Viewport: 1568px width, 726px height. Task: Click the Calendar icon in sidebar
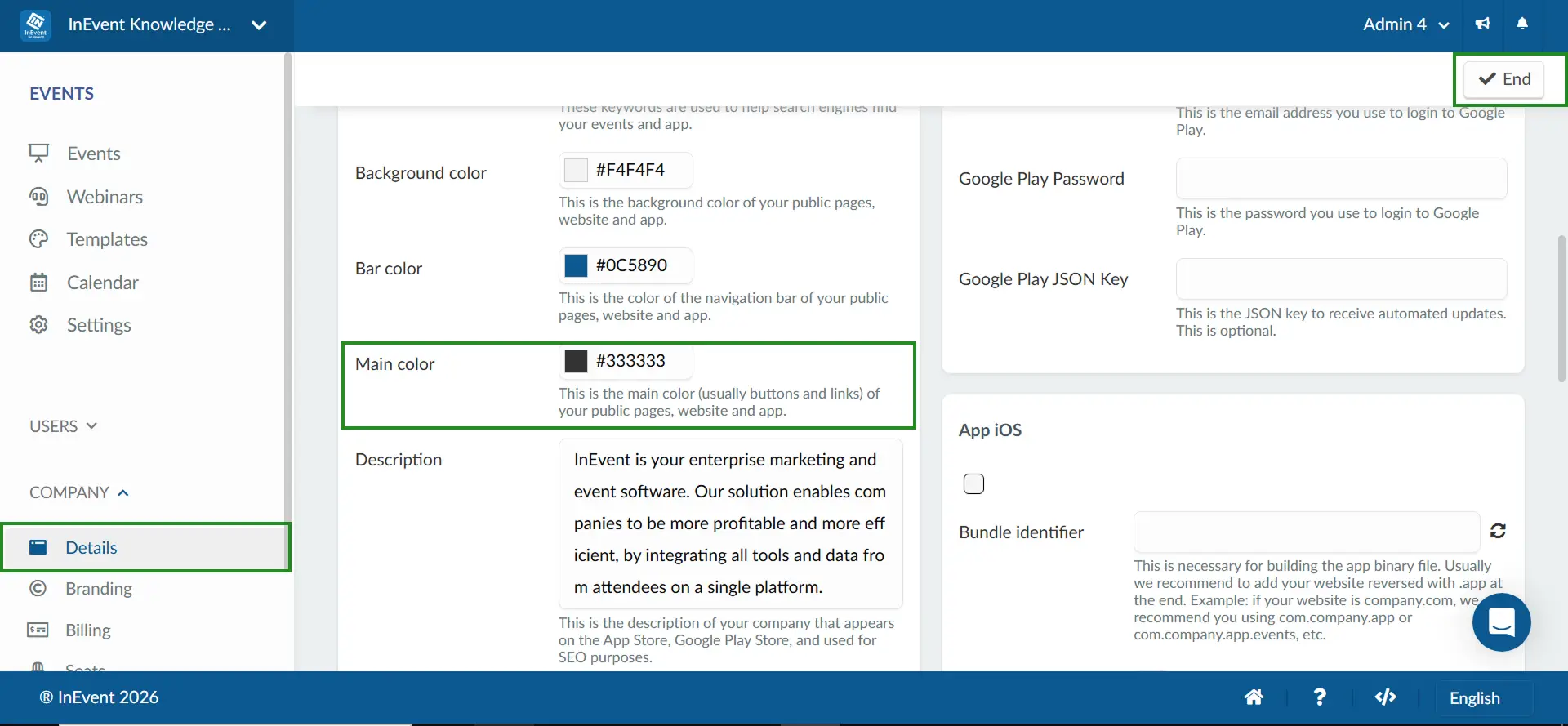(x=38, y=283)
